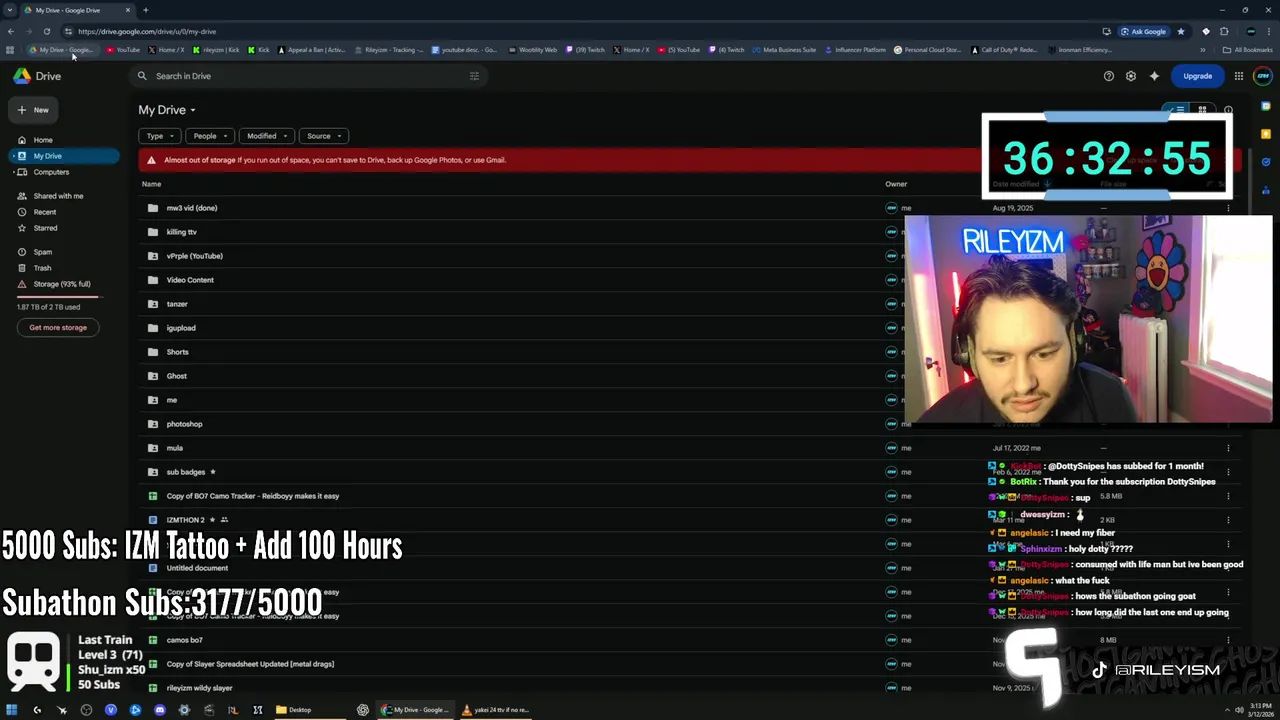Image resolution: width=1280 pixels, height=720 pixels.
Task: Show the details info panel
Action: click(x=1228, y=110)
